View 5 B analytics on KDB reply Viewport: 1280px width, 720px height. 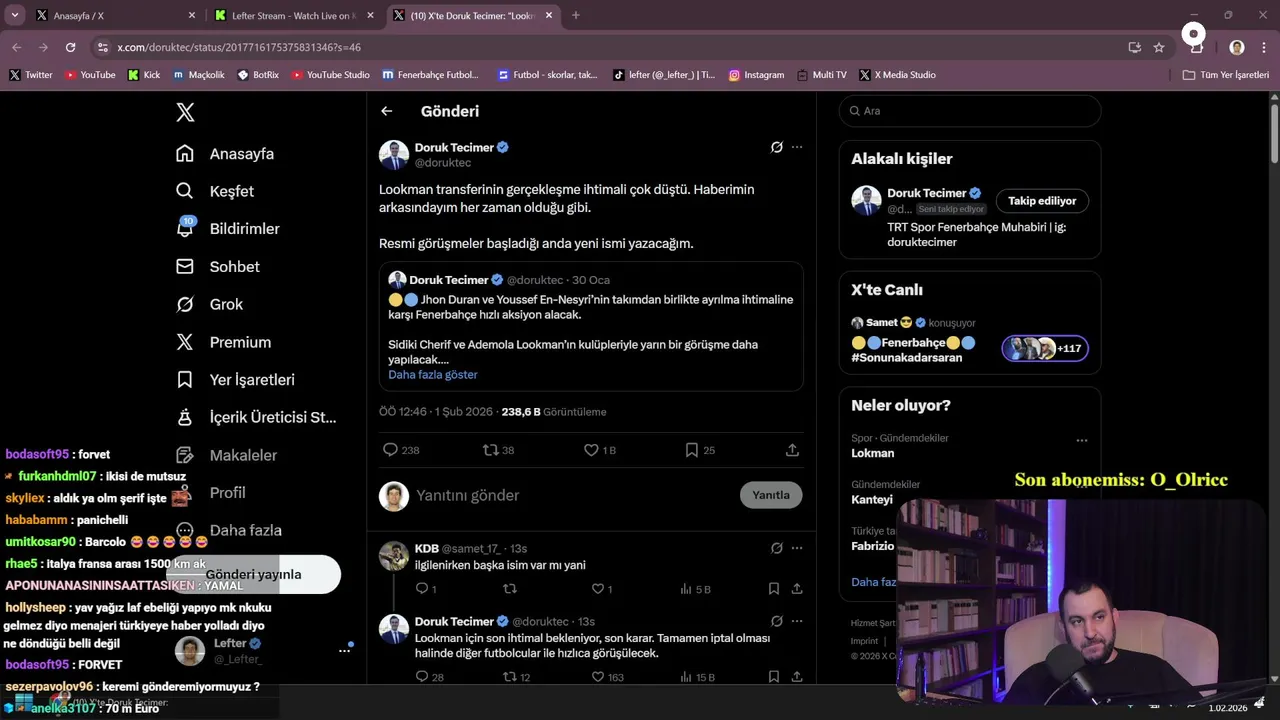click(x=695, y=589)
